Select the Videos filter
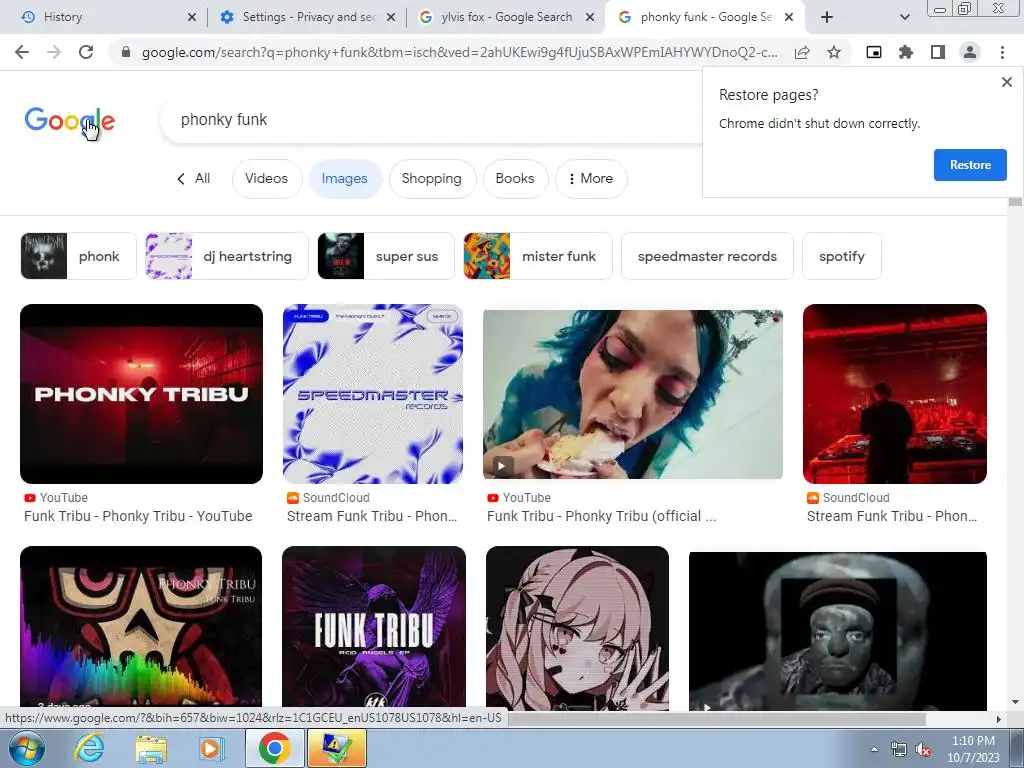 click(x=266, y=178)
